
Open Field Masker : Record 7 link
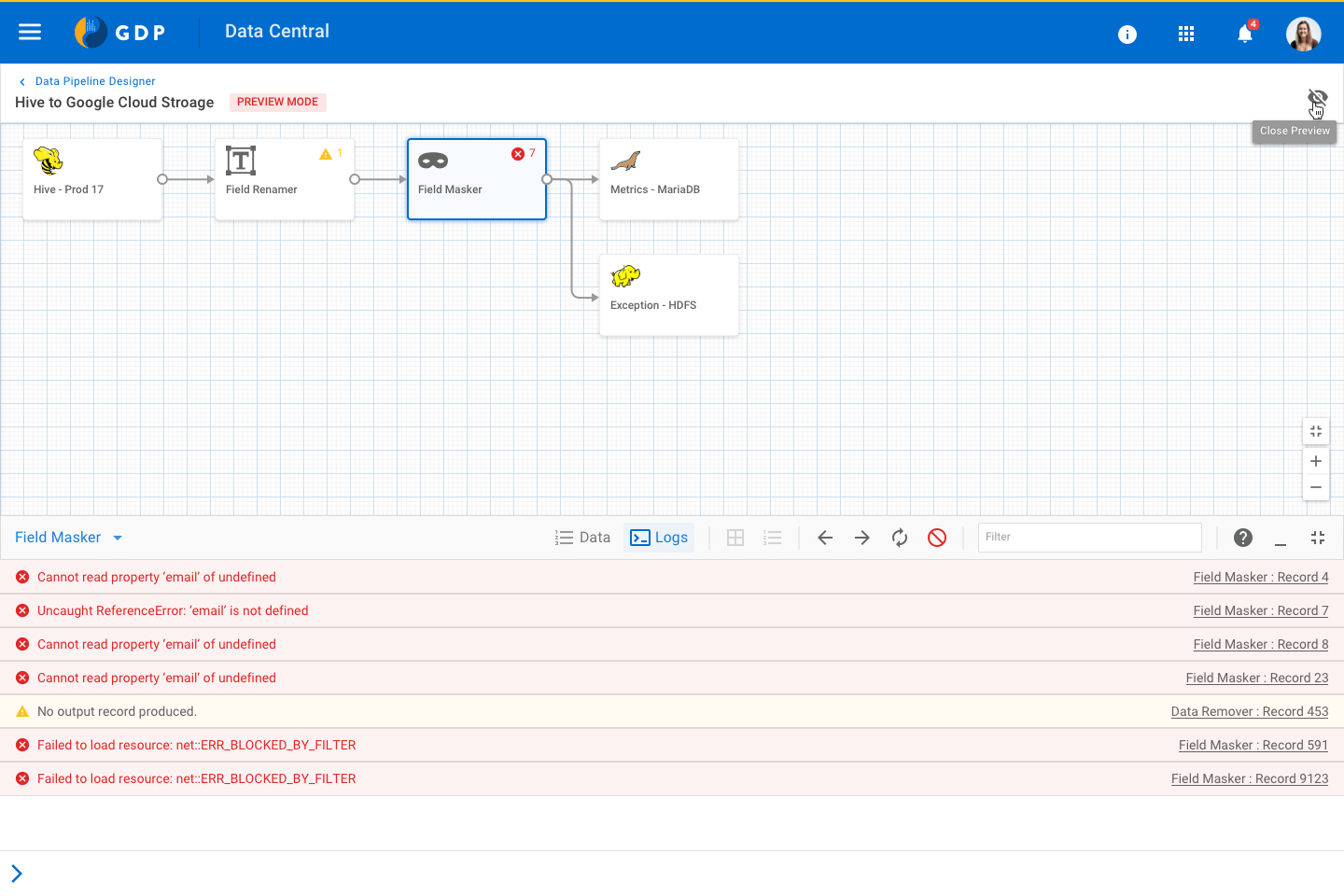pyautogui.click(x=1260, y=609)
